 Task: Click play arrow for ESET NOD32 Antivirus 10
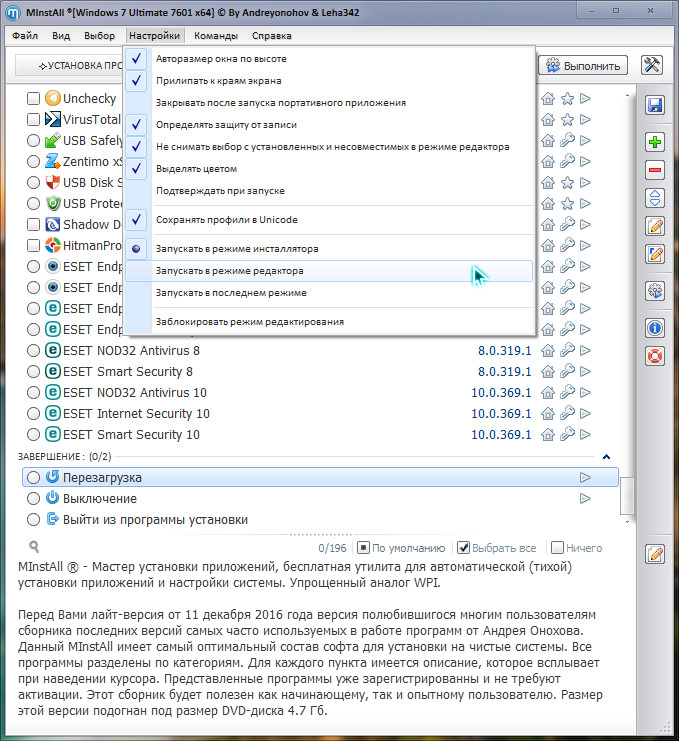585,392
